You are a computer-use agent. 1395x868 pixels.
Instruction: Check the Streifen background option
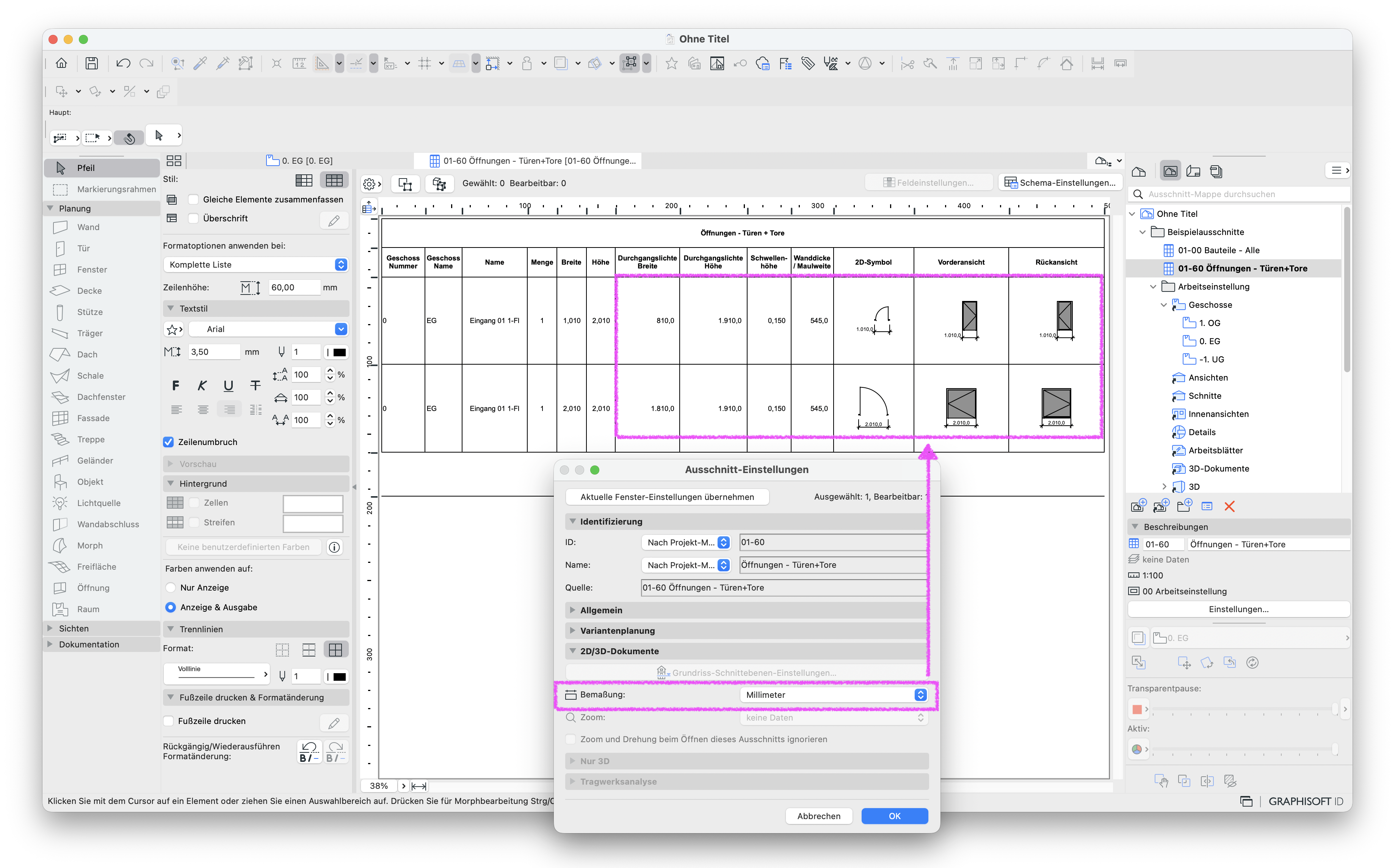[x=194, y=522]
